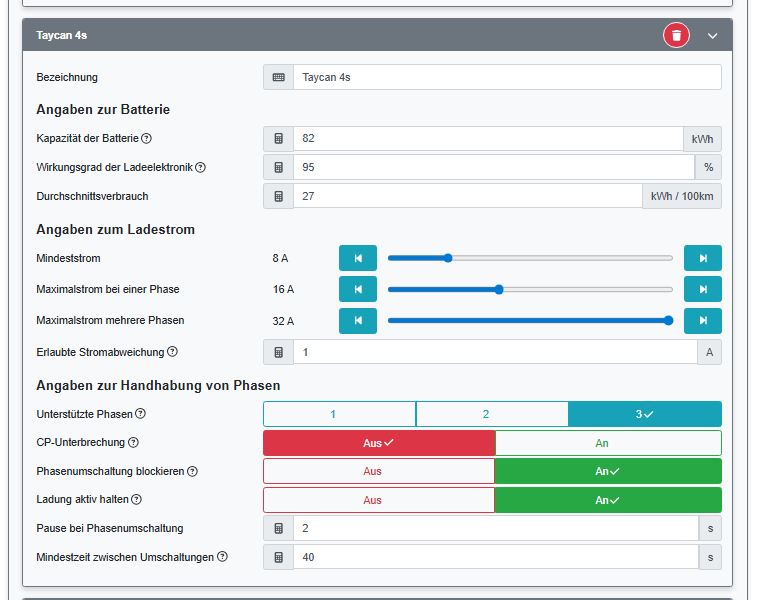Click calculator icon beside Mindestzeit zwischen Umschaltungen
766x600 pixels.
[x=278, y=557]
